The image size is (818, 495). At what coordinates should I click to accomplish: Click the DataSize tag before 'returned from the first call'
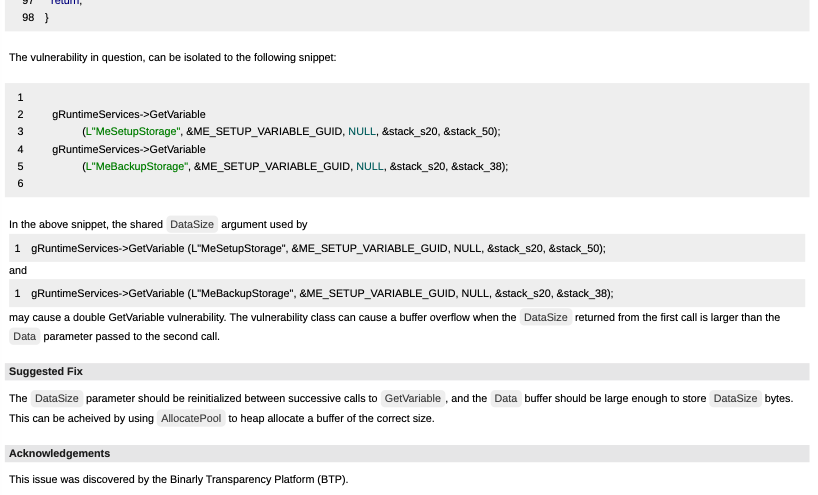pos(546,317)
